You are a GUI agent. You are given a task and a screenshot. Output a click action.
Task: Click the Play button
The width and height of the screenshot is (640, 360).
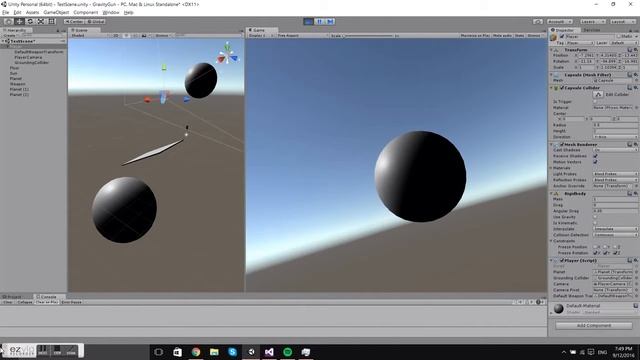[309, 21]
